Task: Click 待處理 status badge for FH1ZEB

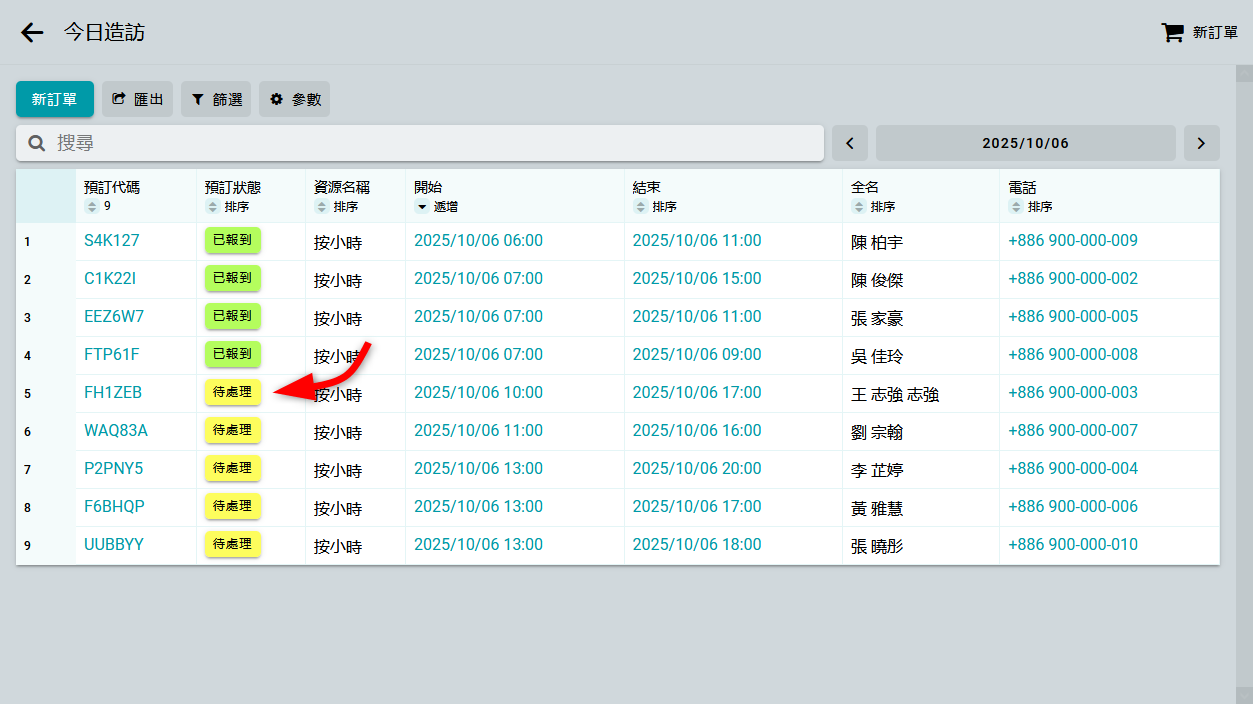Action: [x=233, y=392]
